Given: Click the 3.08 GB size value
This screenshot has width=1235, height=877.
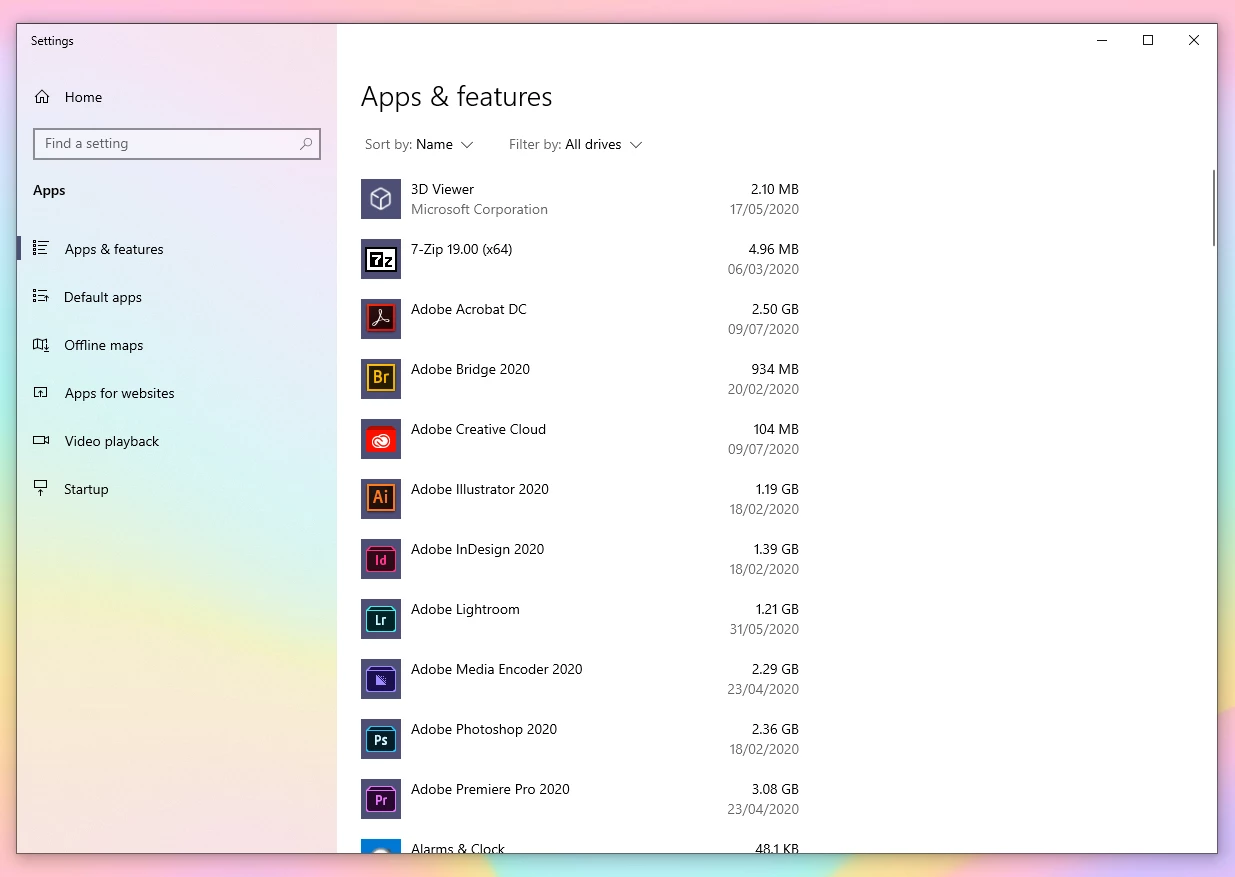Looking at the screenshot, I should [775, 789].
